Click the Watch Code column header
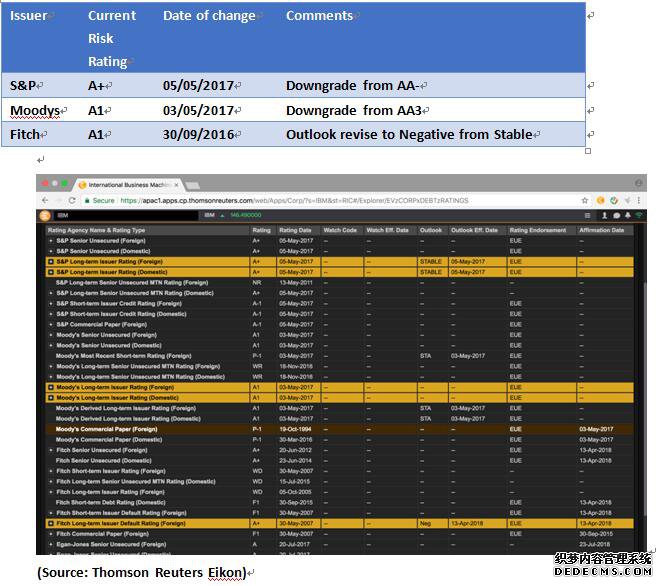The height and width of the screenshot is (586, 663). coord(341,230)
